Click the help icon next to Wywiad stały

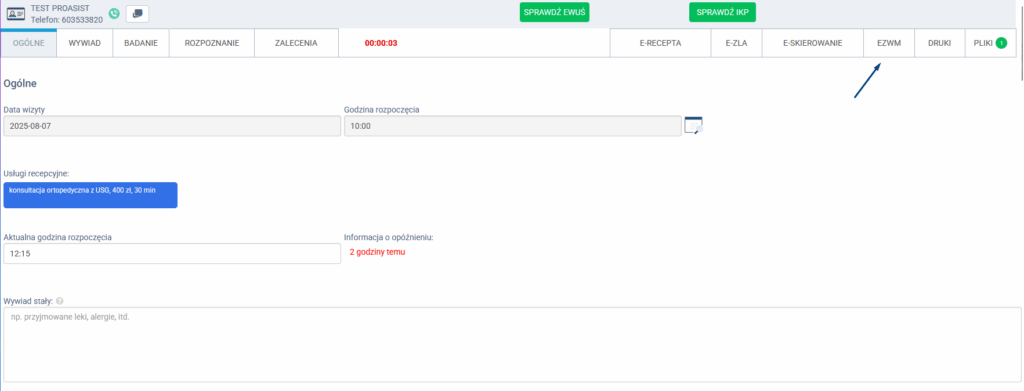click(60, 301)
